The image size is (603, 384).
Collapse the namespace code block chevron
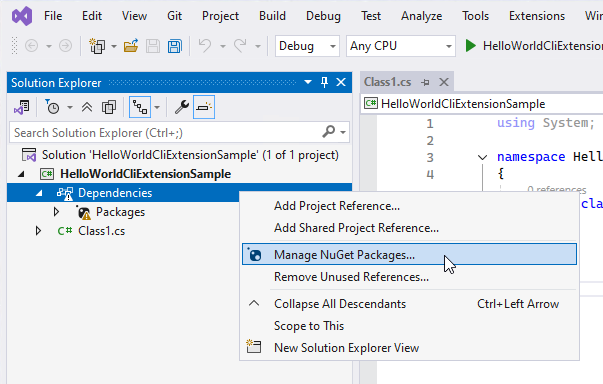point(482,157)
